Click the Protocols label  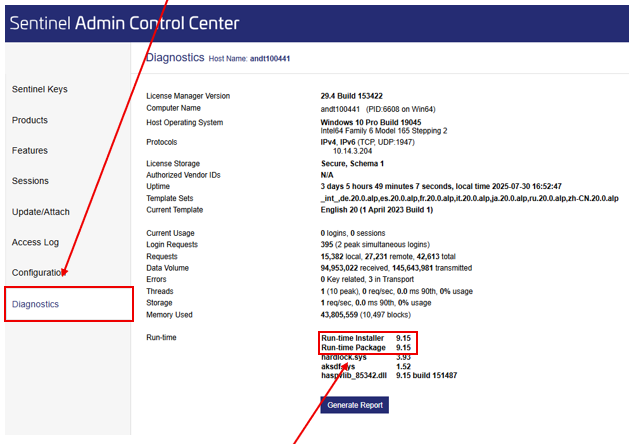click(x=161, y=142)
